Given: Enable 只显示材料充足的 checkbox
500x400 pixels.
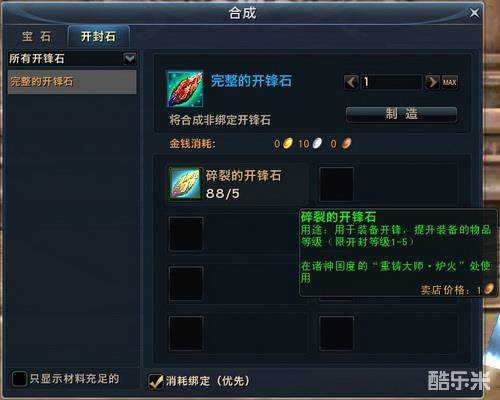Looking at the screenshot, I should click(19, 379).
